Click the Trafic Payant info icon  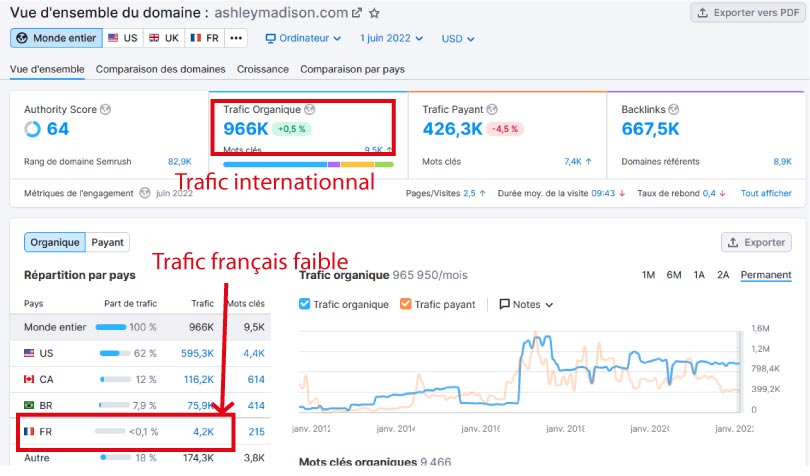(x=492, y=110)
